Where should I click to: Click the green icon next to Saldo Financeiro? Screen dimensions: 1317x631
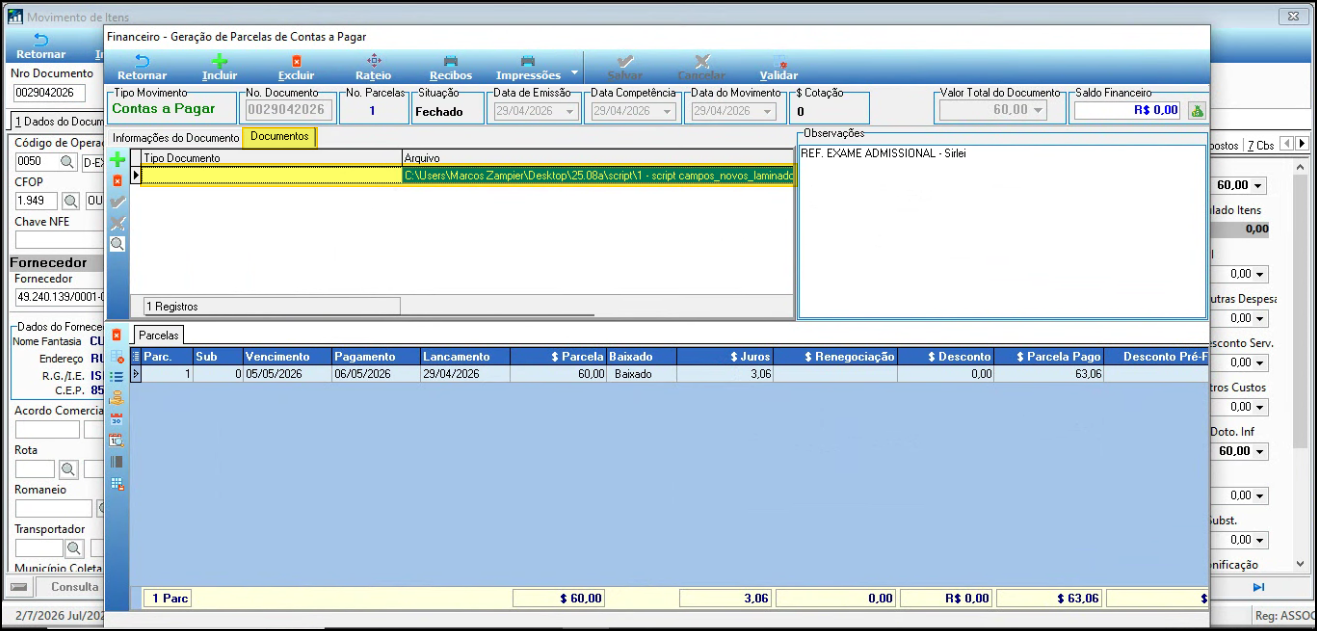[1197, 110]
